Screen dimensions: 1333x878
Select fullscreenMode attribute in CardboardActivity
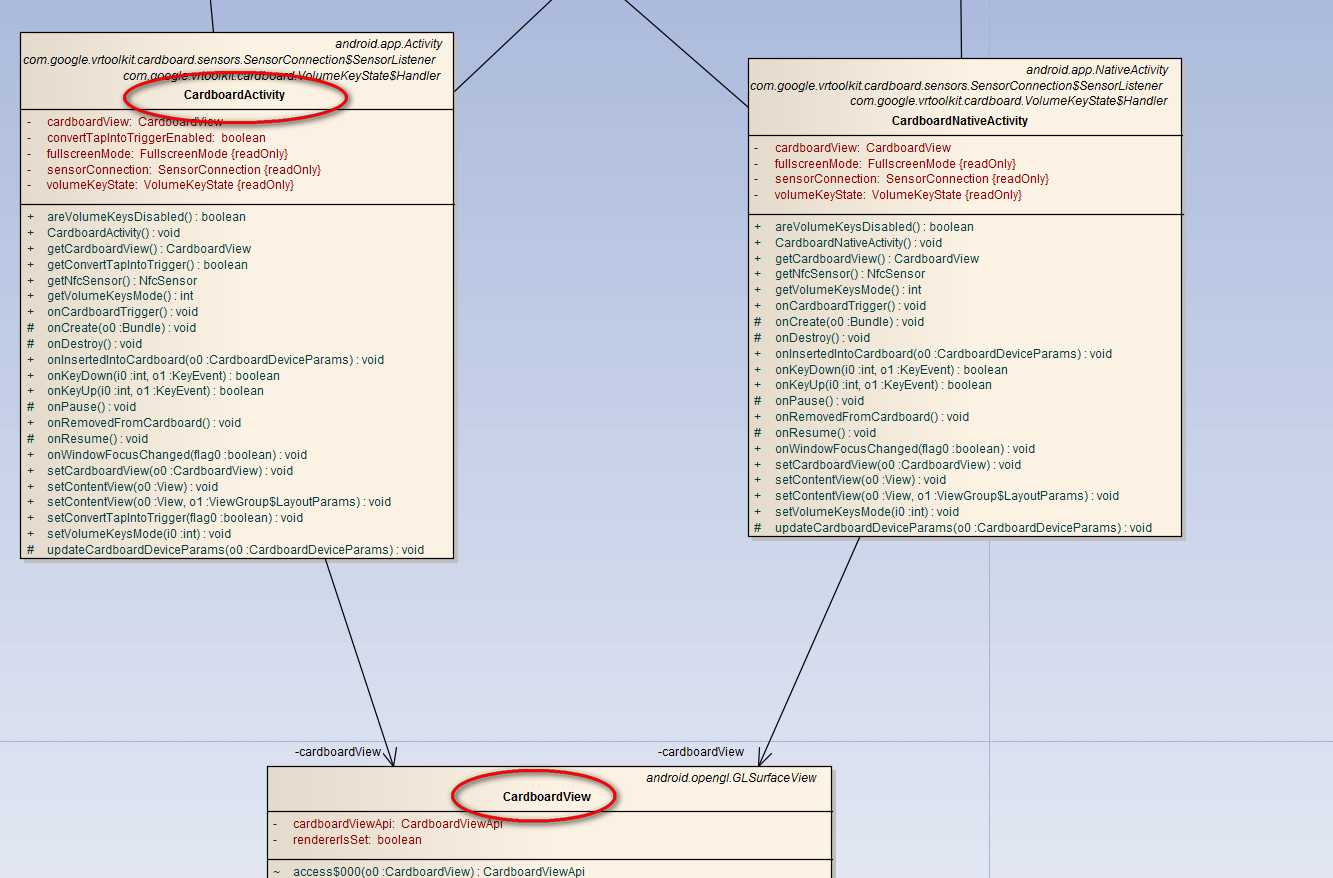click(167, 154)
